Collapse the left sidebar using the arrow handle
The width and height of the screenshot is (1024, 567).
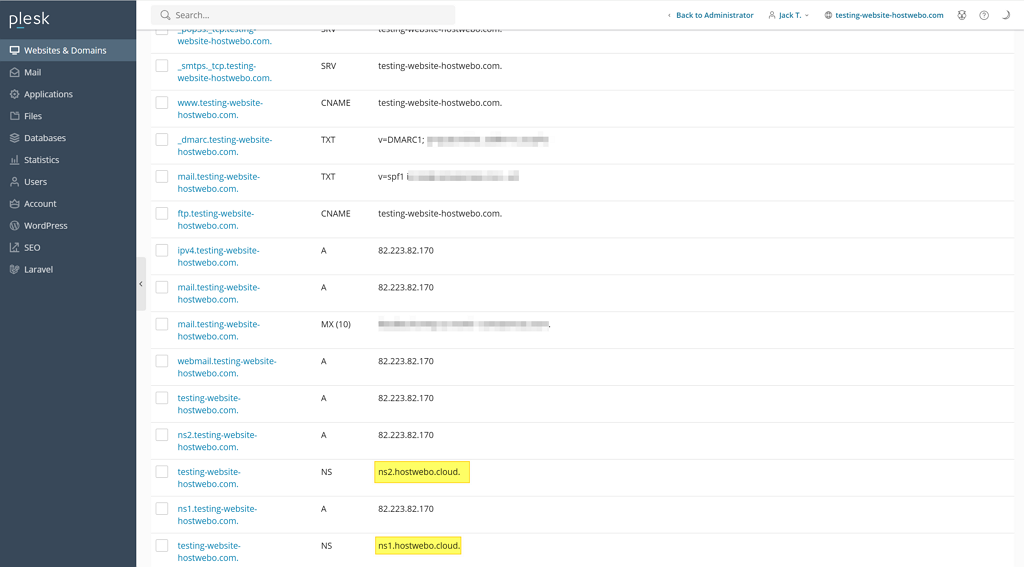tap(141, 284)
